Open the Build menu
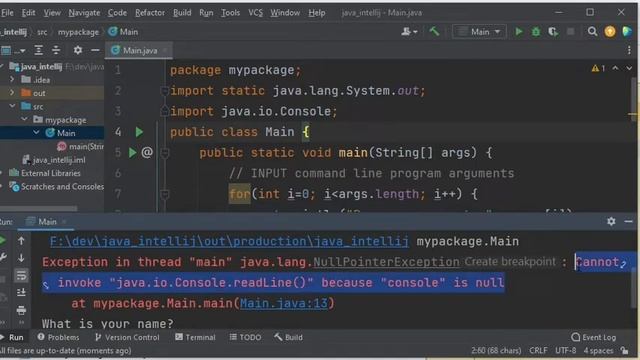Image resolution: width=640 pixels, height=360 pixels. click(x=182, y=13)
